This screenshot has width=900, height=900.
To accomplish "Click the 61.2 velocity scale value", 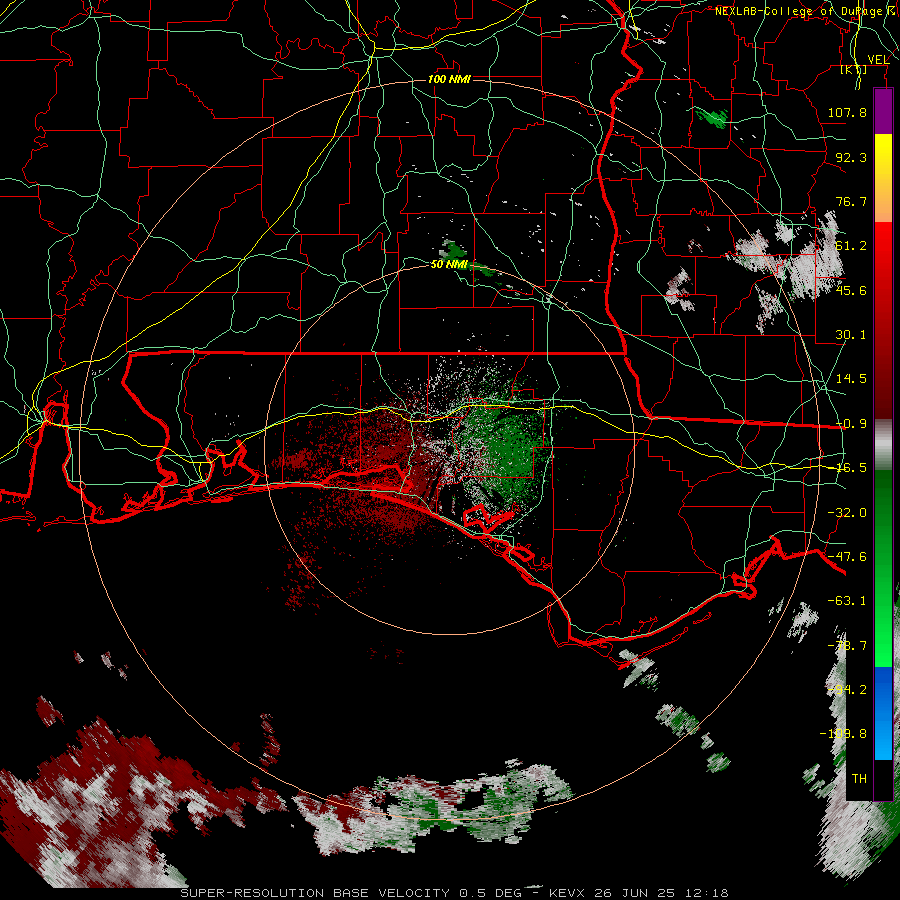I will (851, 246).
